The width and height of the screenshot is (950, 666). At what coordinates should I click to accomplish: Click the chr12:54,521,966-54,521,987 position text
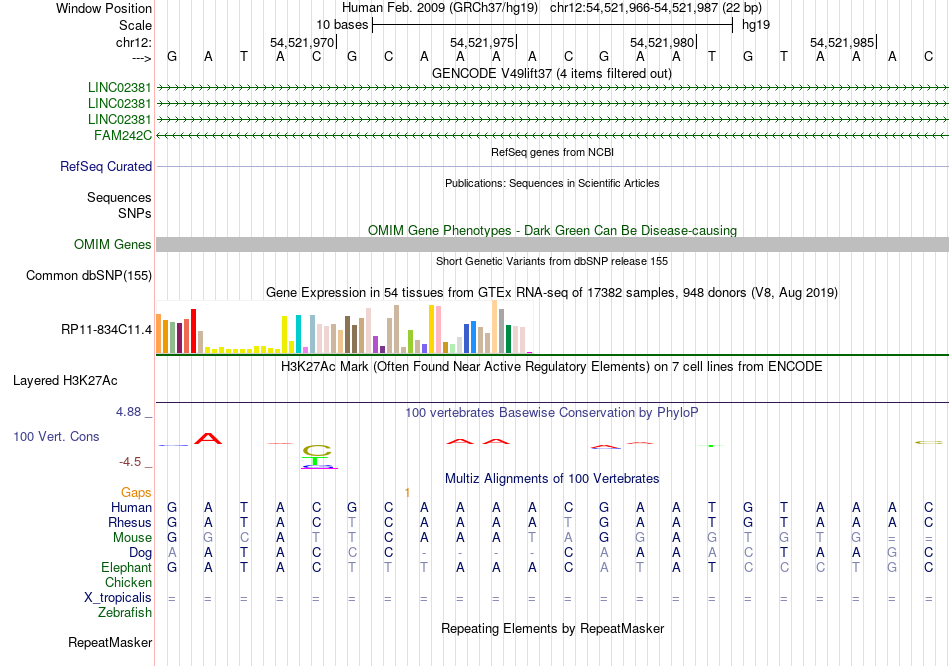click(656, 8)
